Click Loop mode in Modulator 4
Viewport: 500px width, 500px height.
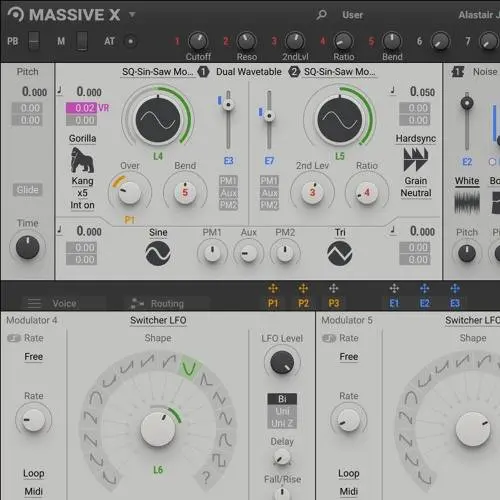34,473
